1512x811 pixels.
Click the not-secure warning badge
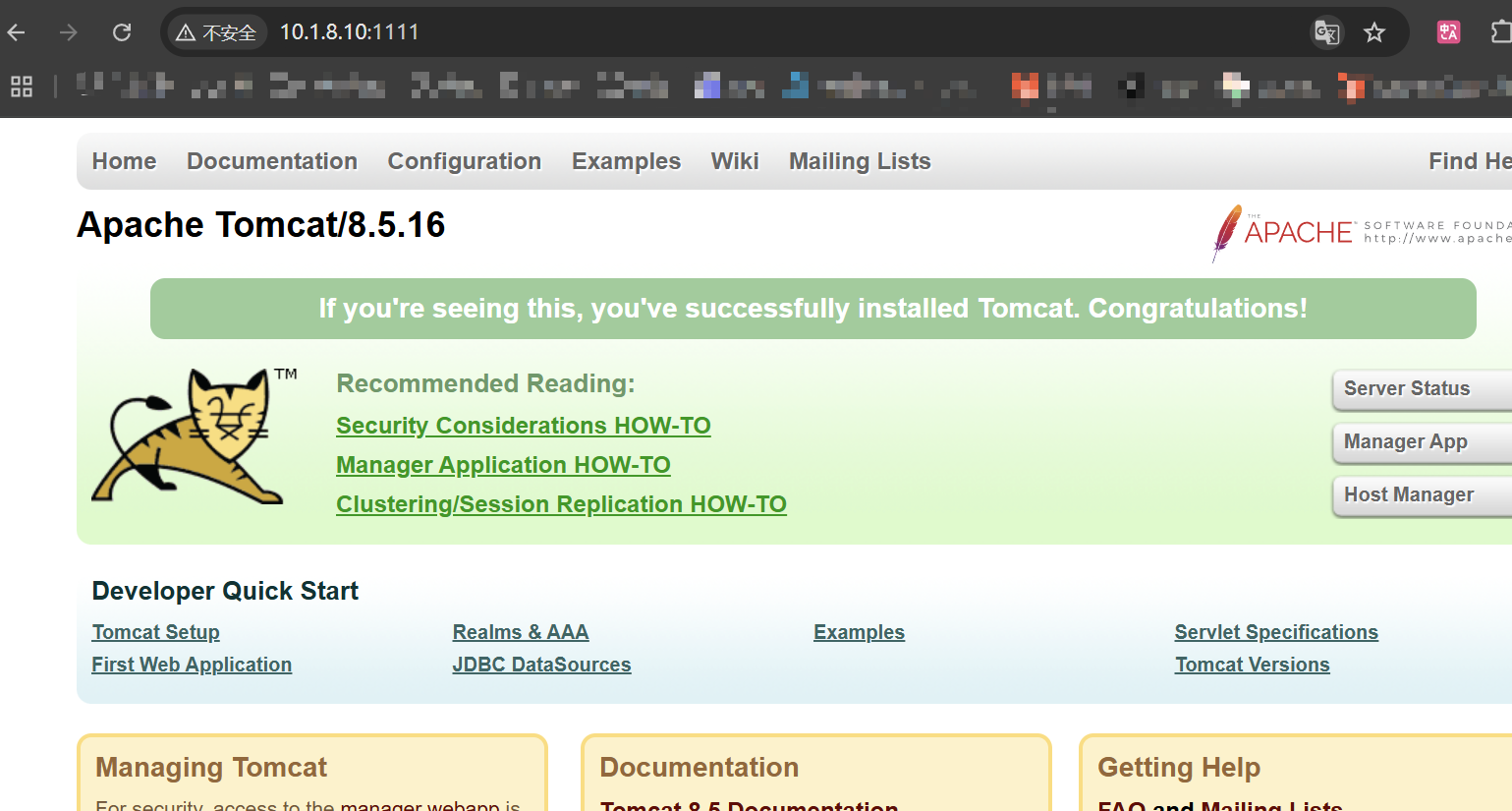point(216,32)
